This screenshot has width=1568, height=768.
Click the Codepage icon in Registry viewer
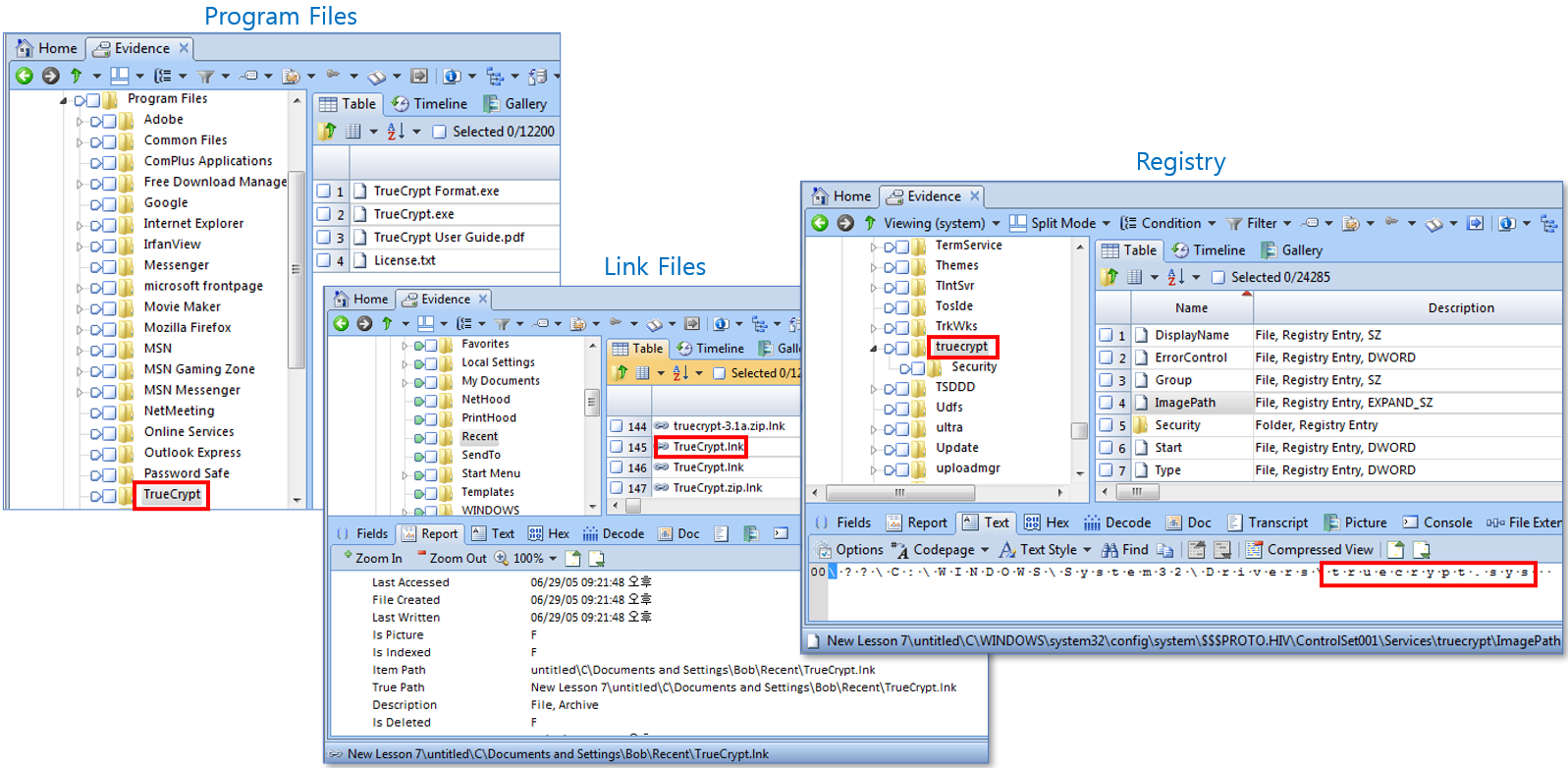coord(899,550)
